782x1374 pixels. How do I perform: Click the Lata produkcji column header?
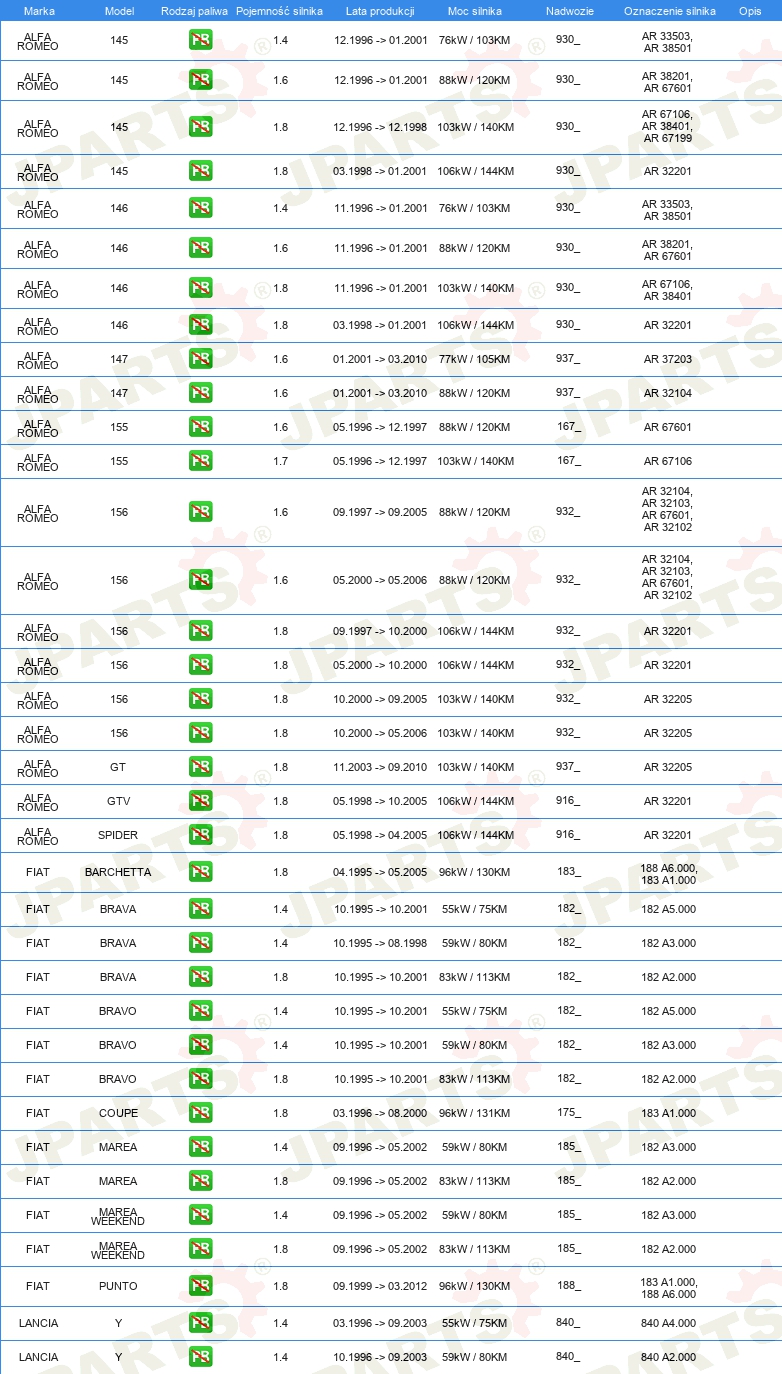[x=380, y=10]
